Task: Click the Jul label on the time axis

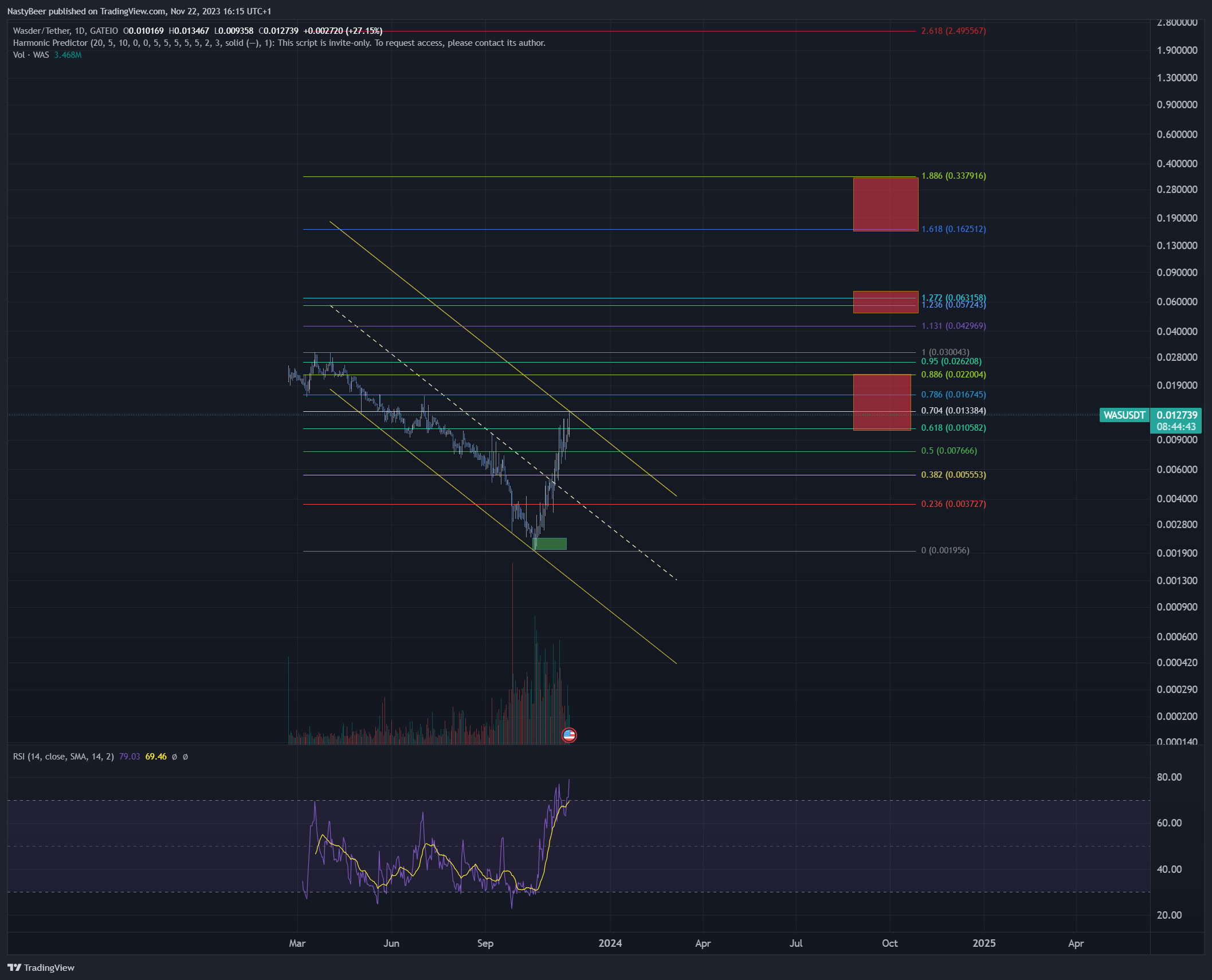Action: coord(796,943)
